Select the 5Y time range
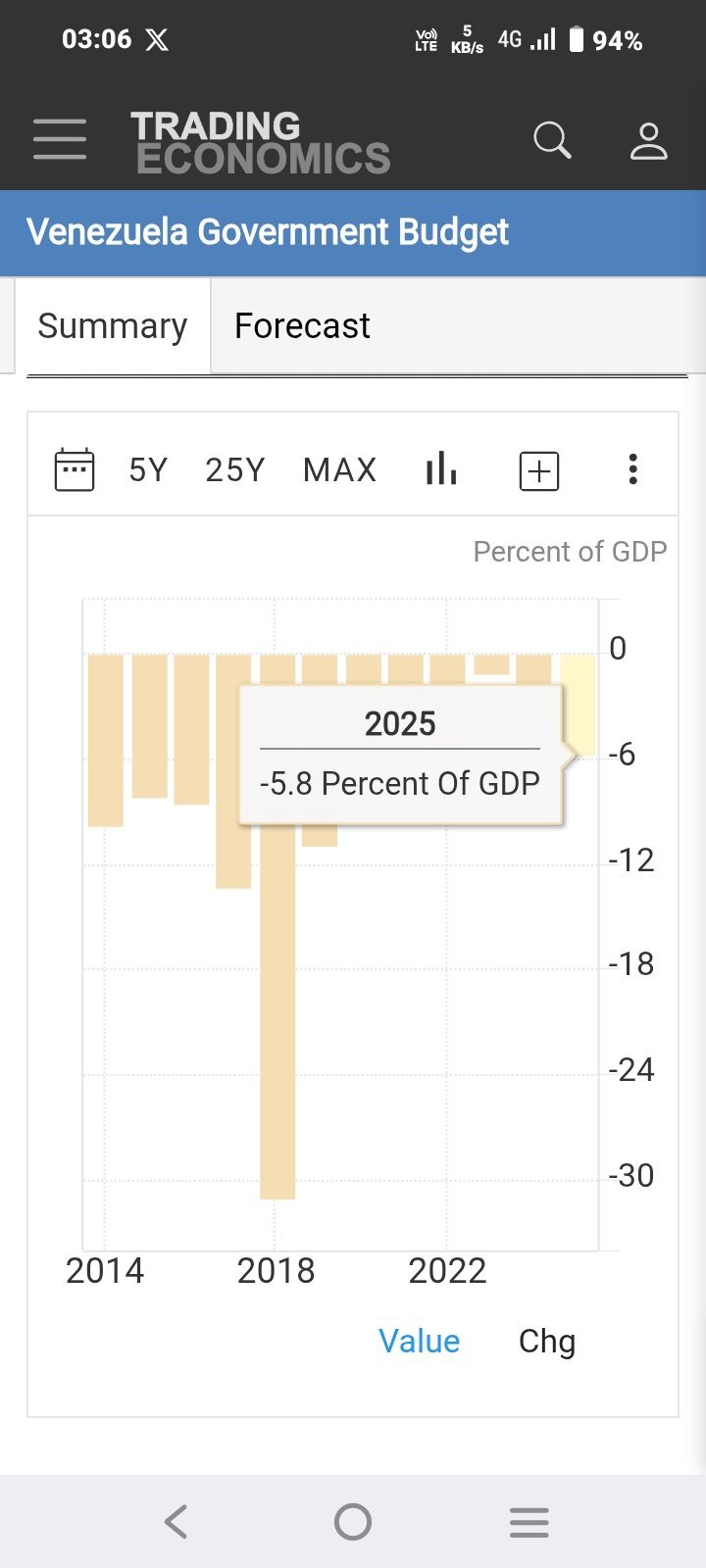 [x=148, y=469]
